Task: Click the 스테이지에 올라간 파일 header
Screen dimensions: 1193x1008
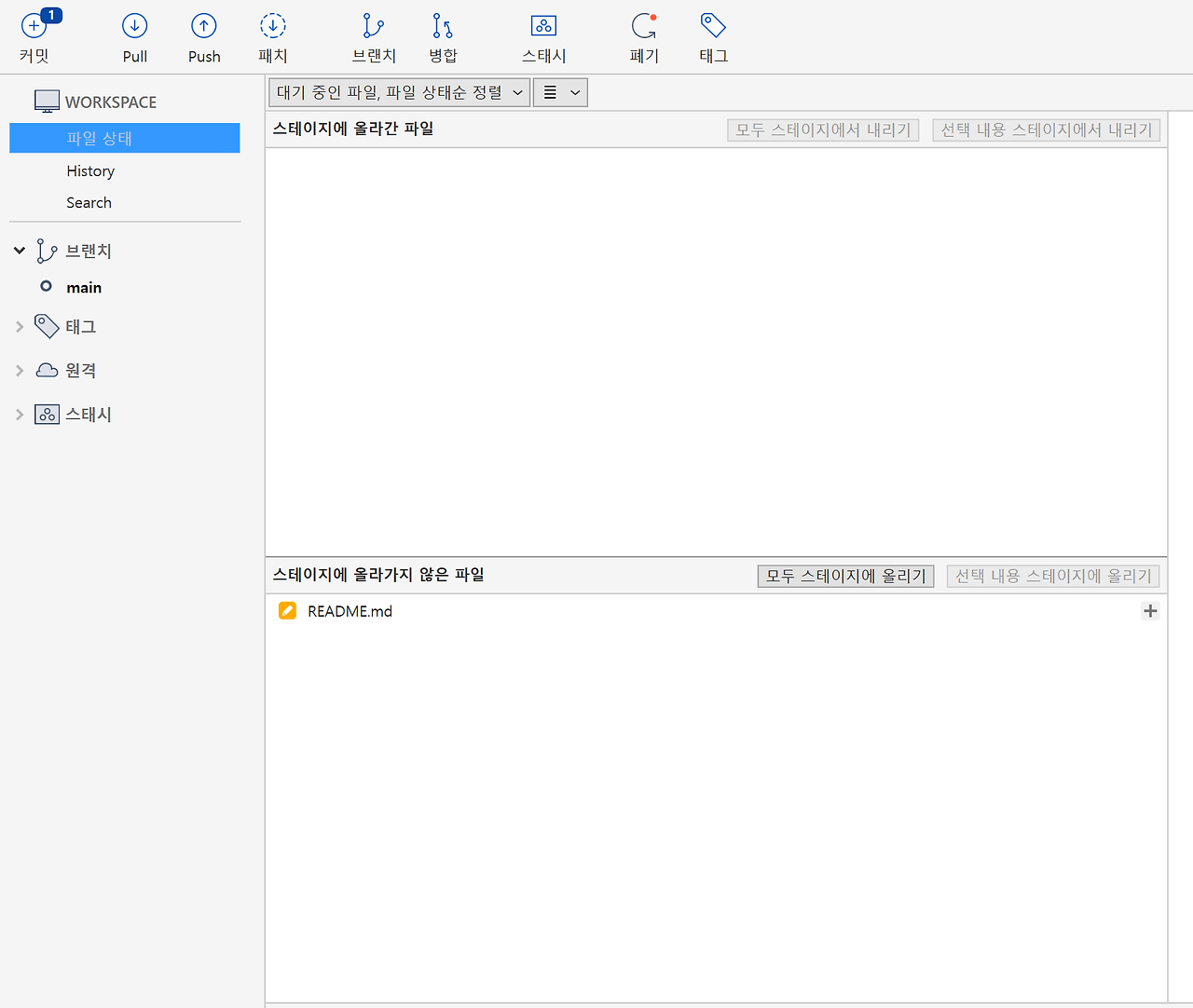Action: pos(353,129)
